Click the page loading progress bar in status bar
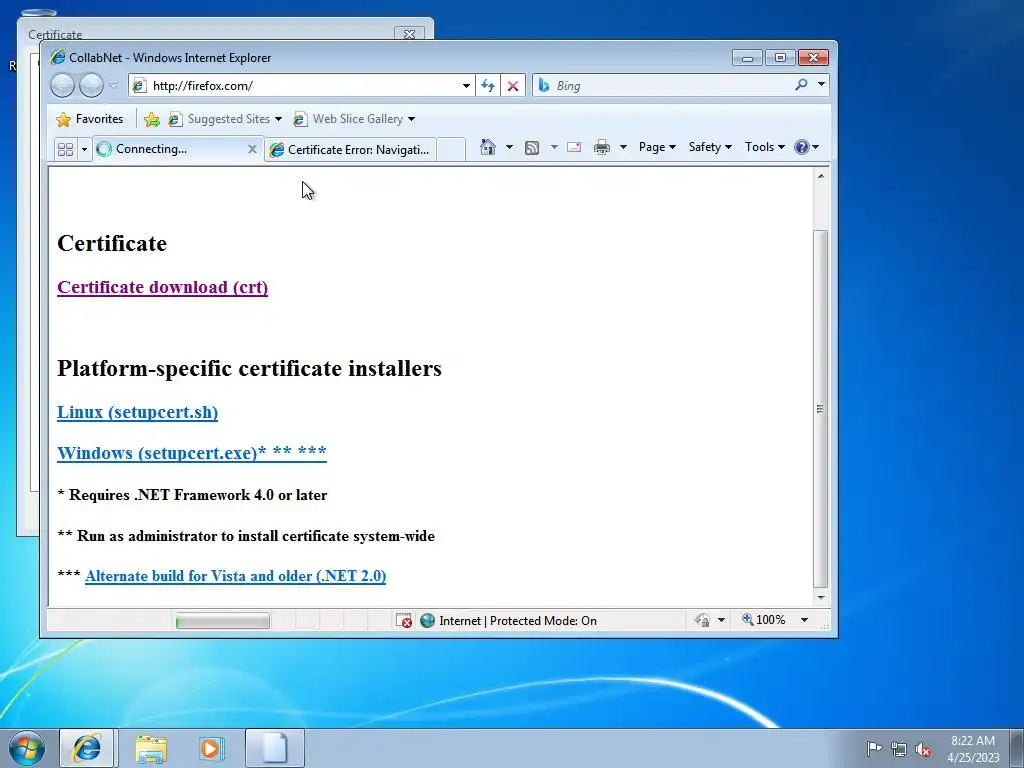Image resolution: width=1024 pixels, height=768 pixels. tap(223, 621)
